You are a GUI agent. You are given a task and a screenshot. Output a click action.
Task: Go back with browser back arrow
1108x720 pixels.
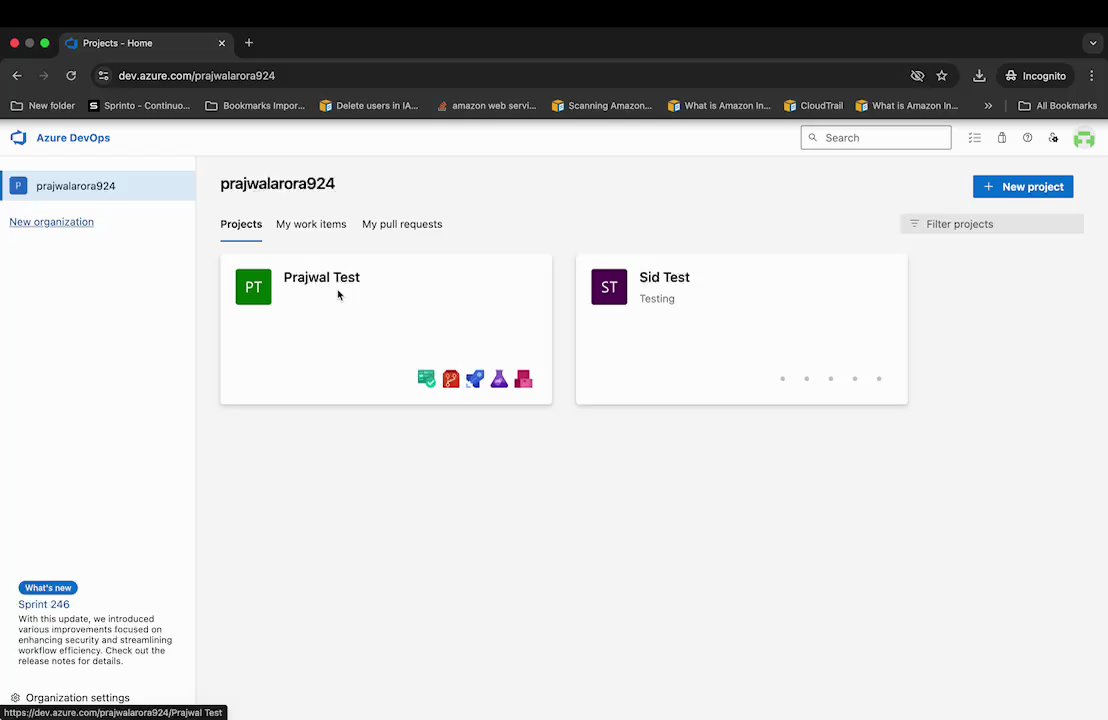click(17, 76)
